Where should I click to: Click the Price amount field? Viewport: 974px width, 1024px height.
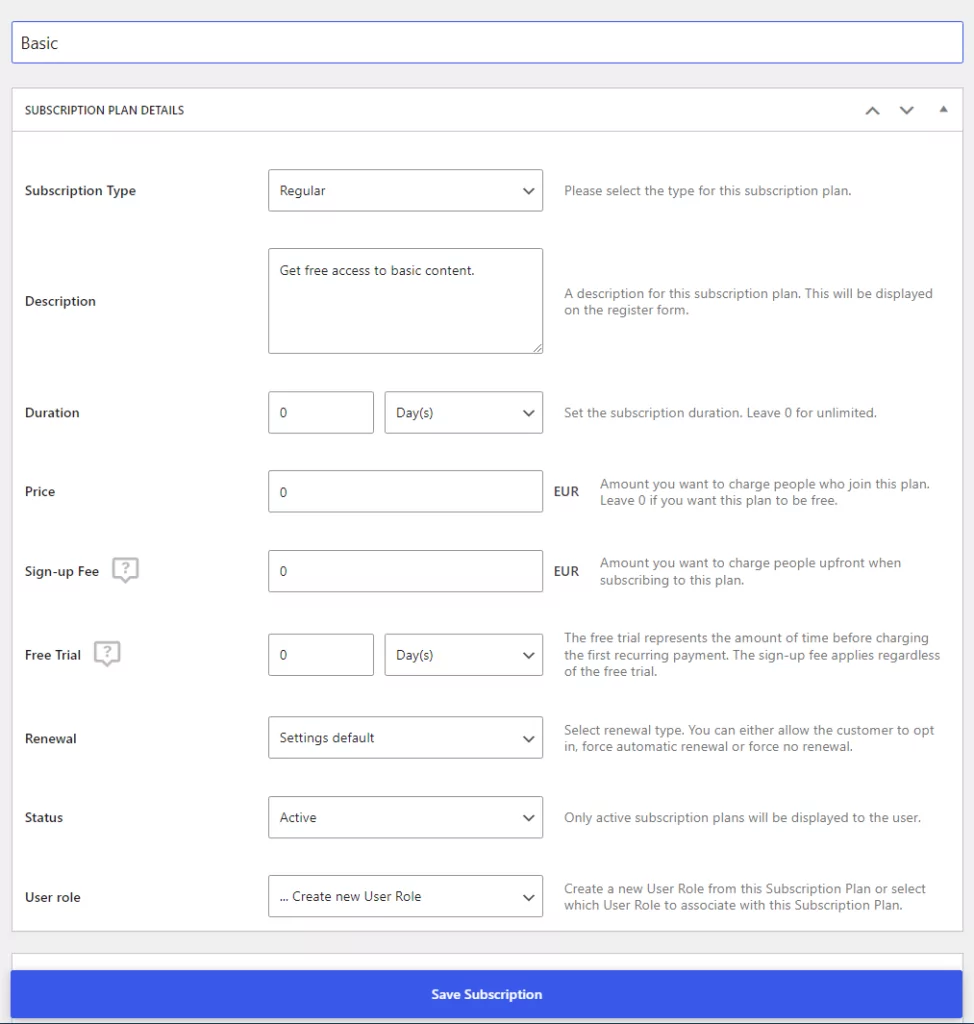(x=405, y=492)
